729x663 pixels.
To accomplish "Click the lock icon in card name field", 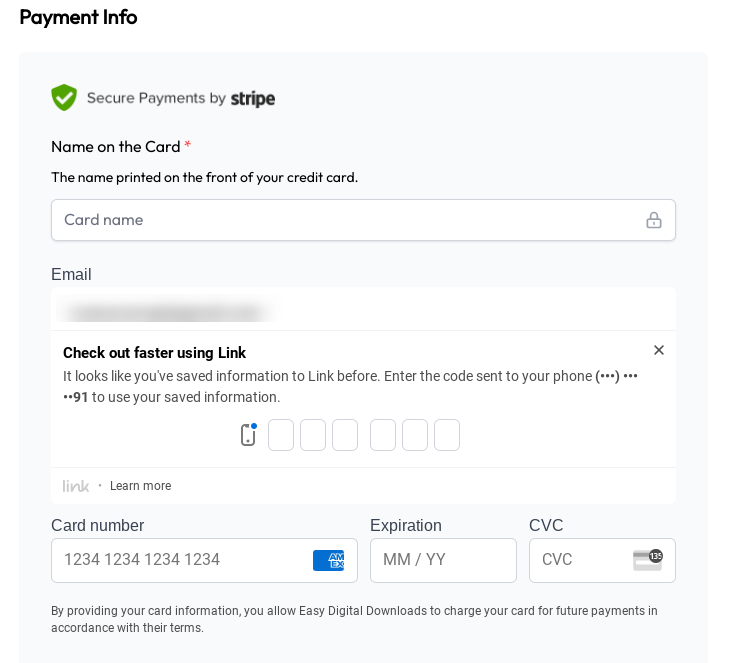I will (654, 220).
